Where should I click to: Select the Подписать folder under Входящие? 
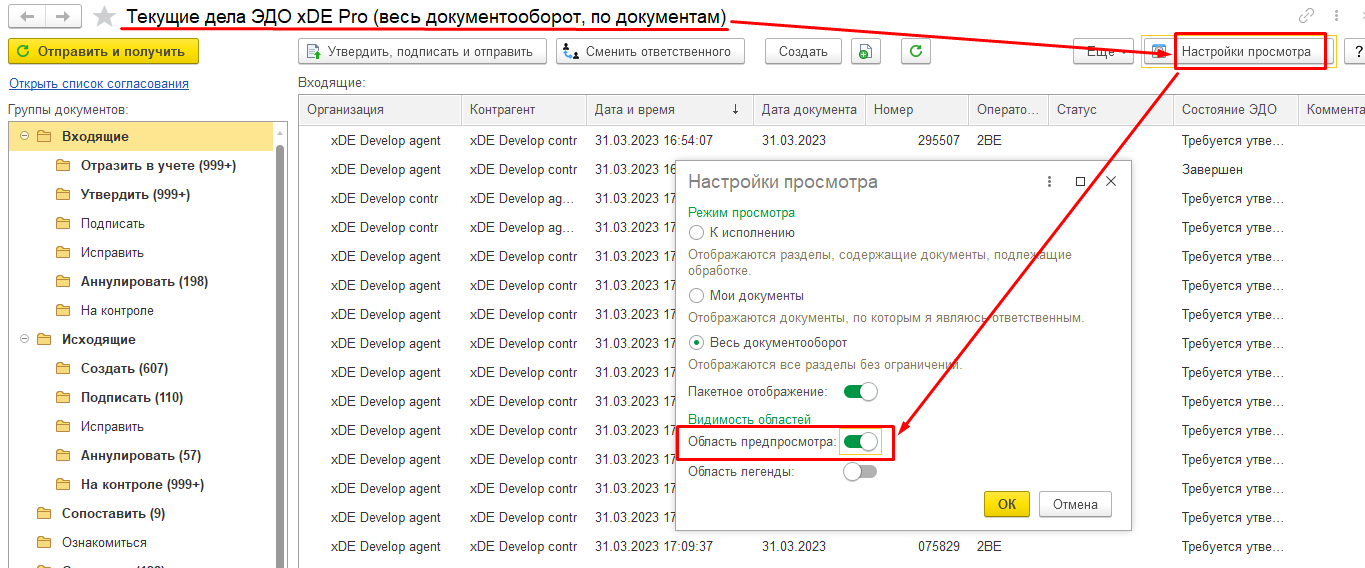[113, 223]
